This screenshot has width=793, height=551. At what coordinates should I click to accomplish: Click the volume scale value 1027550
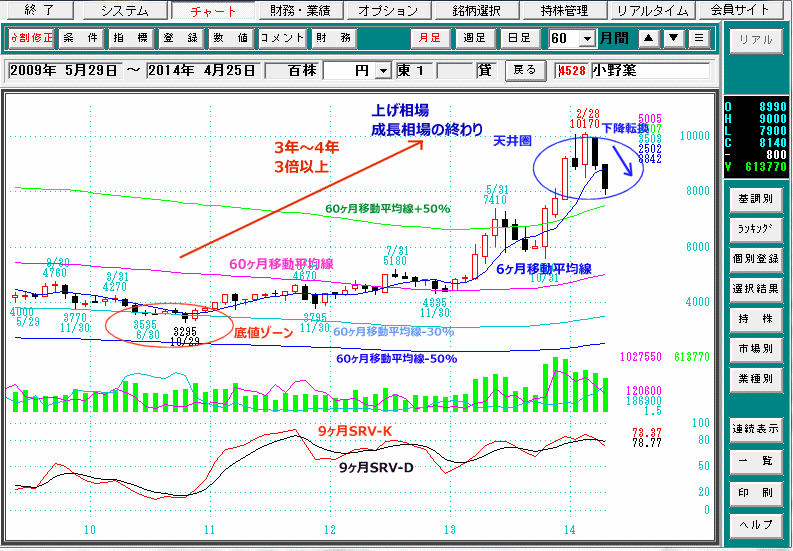pos(641,357)
